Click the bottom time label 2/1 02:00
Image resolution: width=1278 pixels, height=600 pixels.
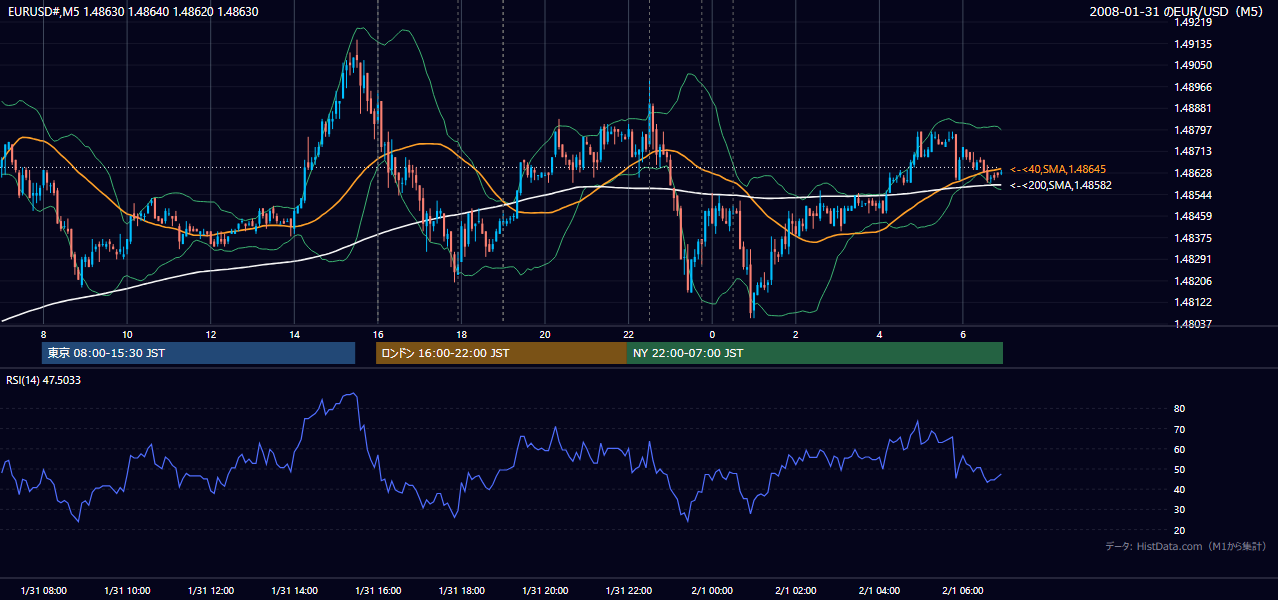click(x=796, y=591)
